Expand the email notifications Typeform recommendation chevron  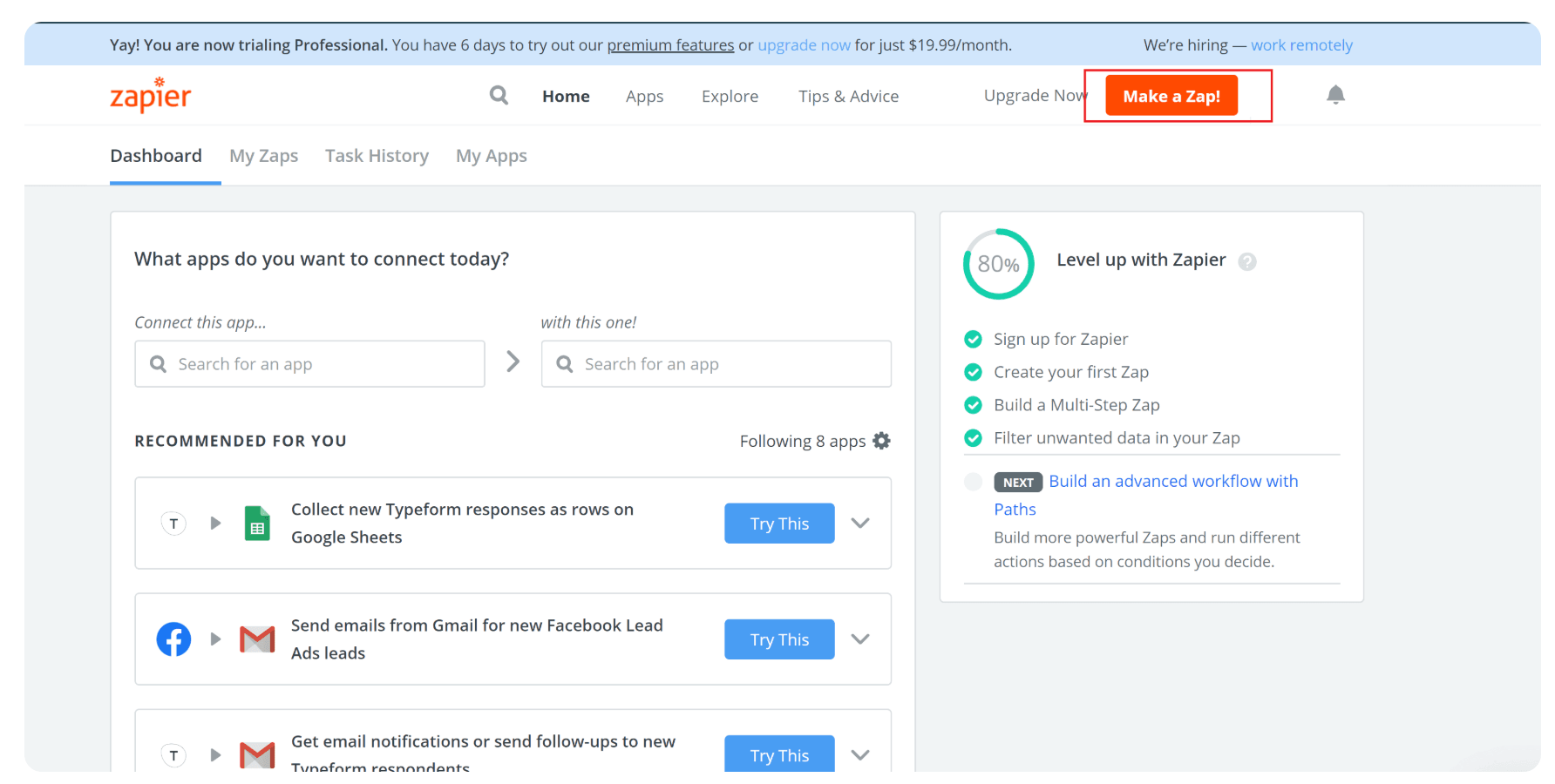coord(860,754)
